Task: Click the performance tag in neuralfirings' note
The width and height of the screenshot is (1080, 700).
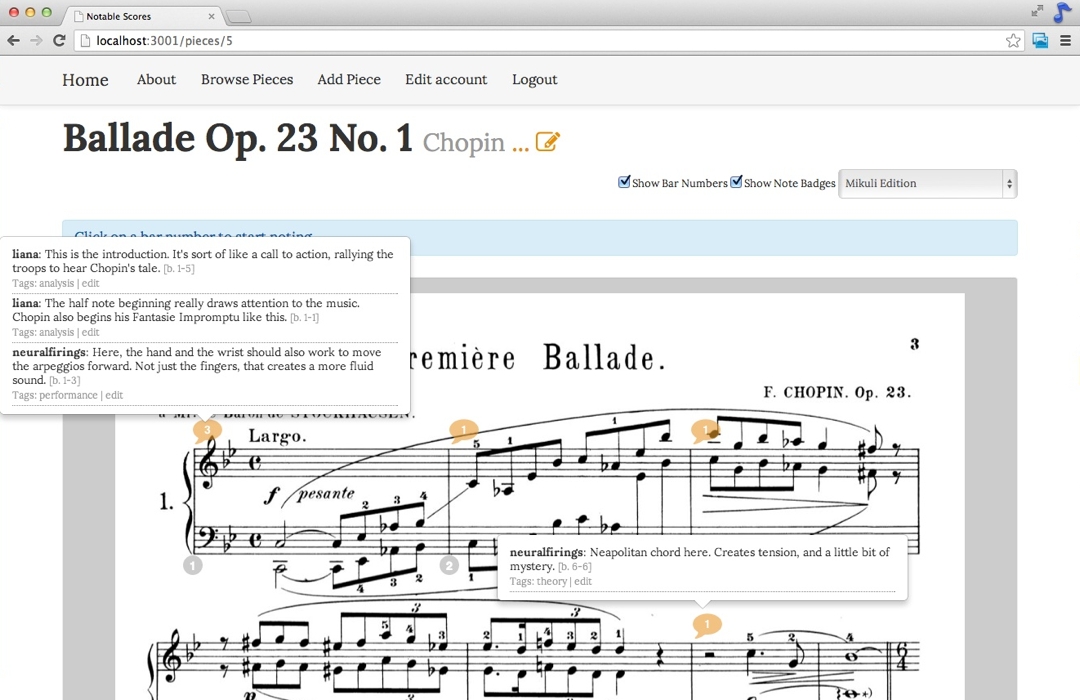Action: [x=70, y=396]
